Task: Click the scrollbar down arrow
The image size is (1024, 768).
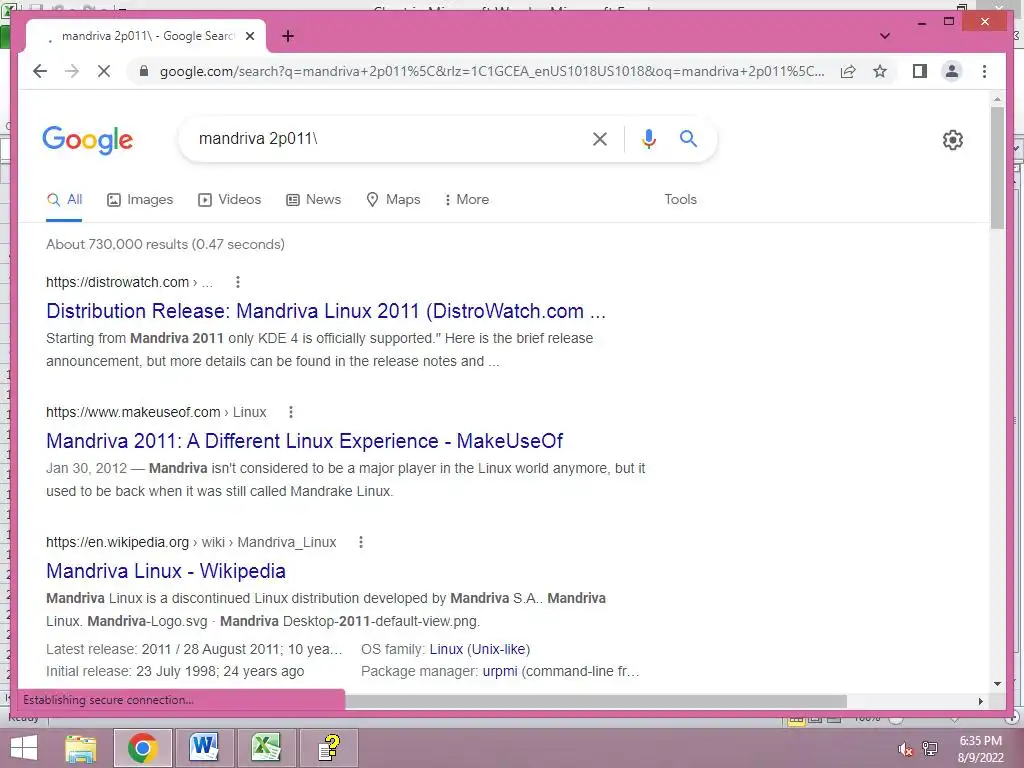Action: (x=997, y=683)
